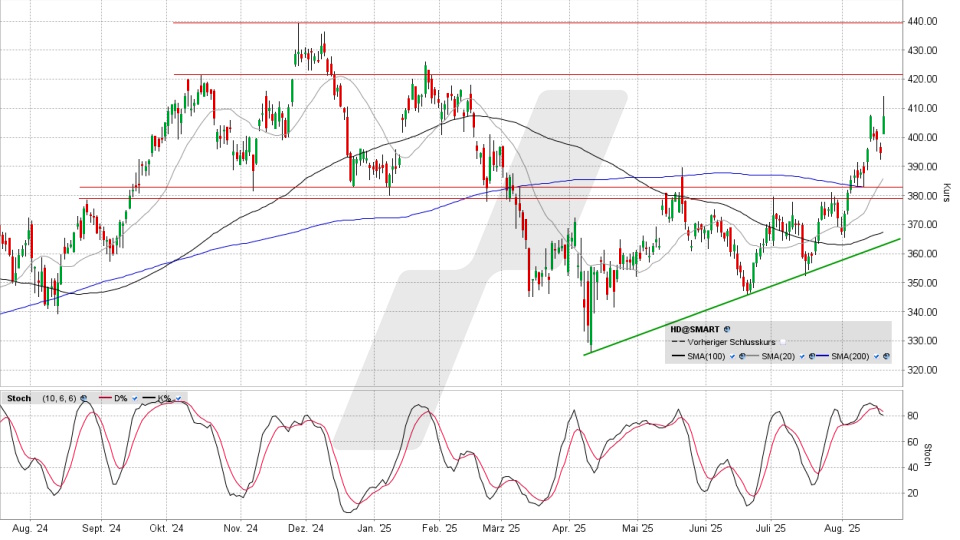The image size is (960, 540).
Task: Uncheck the D% line checkbox
Action: 135,399
